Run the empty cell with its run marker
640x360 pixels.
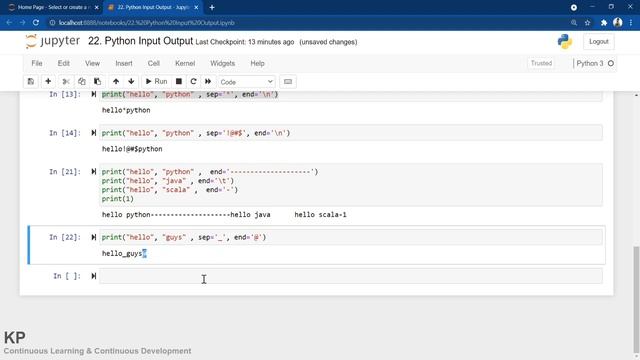tap(93, 276)
